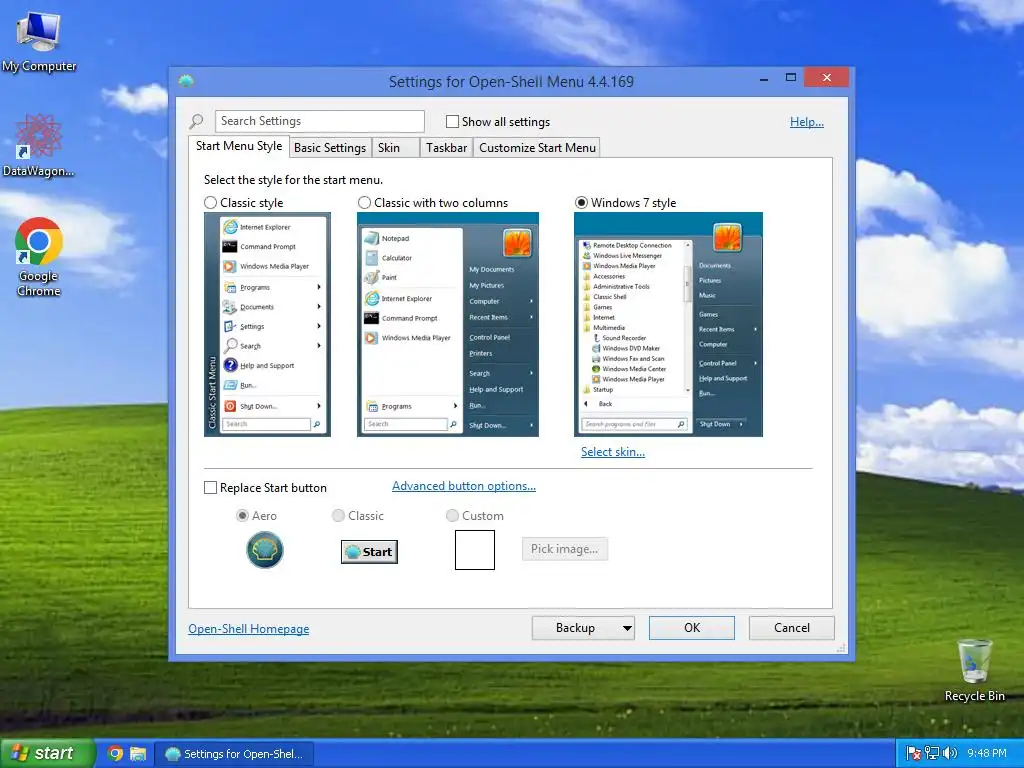Choose the Aero start button option
This screenshot has width=1024, height=768.
pyautogui.click(x=242, y=516)
